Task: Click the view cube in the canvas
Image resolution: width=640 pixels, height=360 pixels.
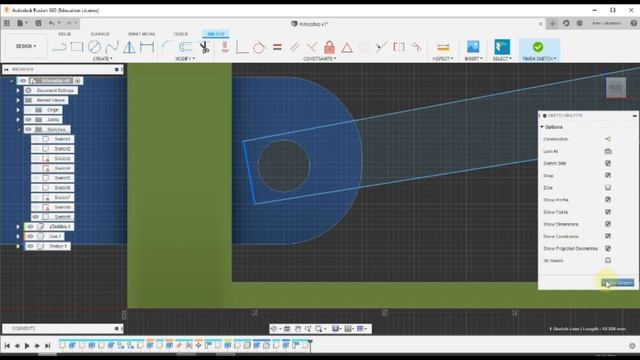Action: (x=616, y=87)
